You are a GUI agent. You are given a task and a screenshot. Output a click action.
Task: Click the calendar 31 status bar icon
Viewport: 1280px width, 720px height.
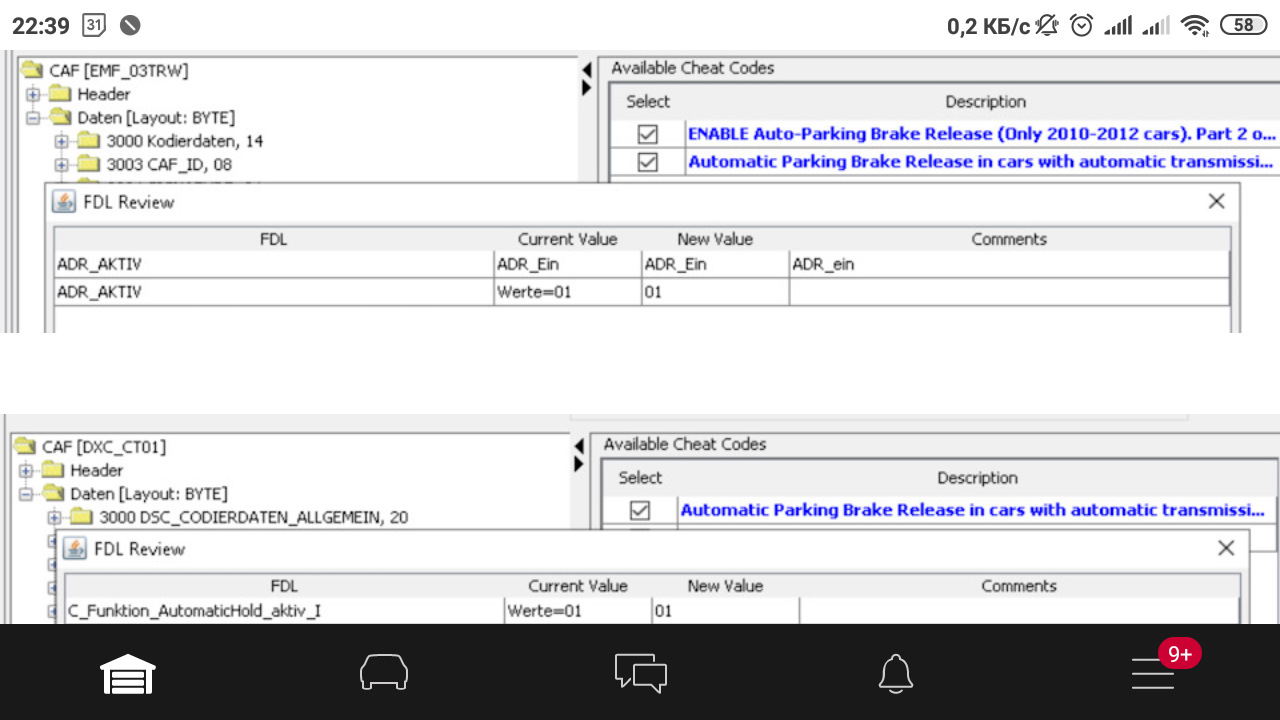pyautogui.click(x=94, y=25)
